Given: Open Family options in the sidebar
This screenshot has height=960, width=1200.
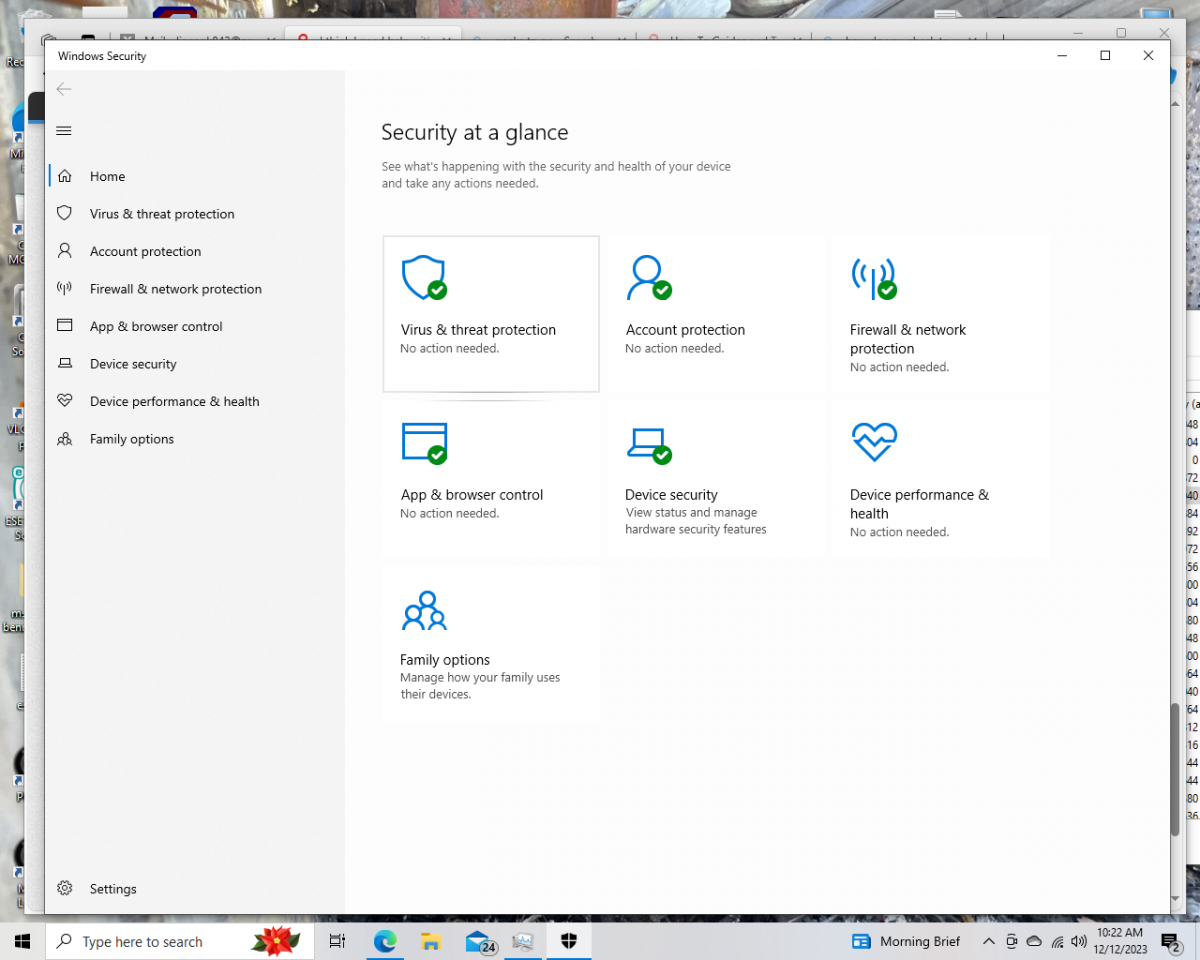Looking at the screenshot, I should [x=195, y=439].
